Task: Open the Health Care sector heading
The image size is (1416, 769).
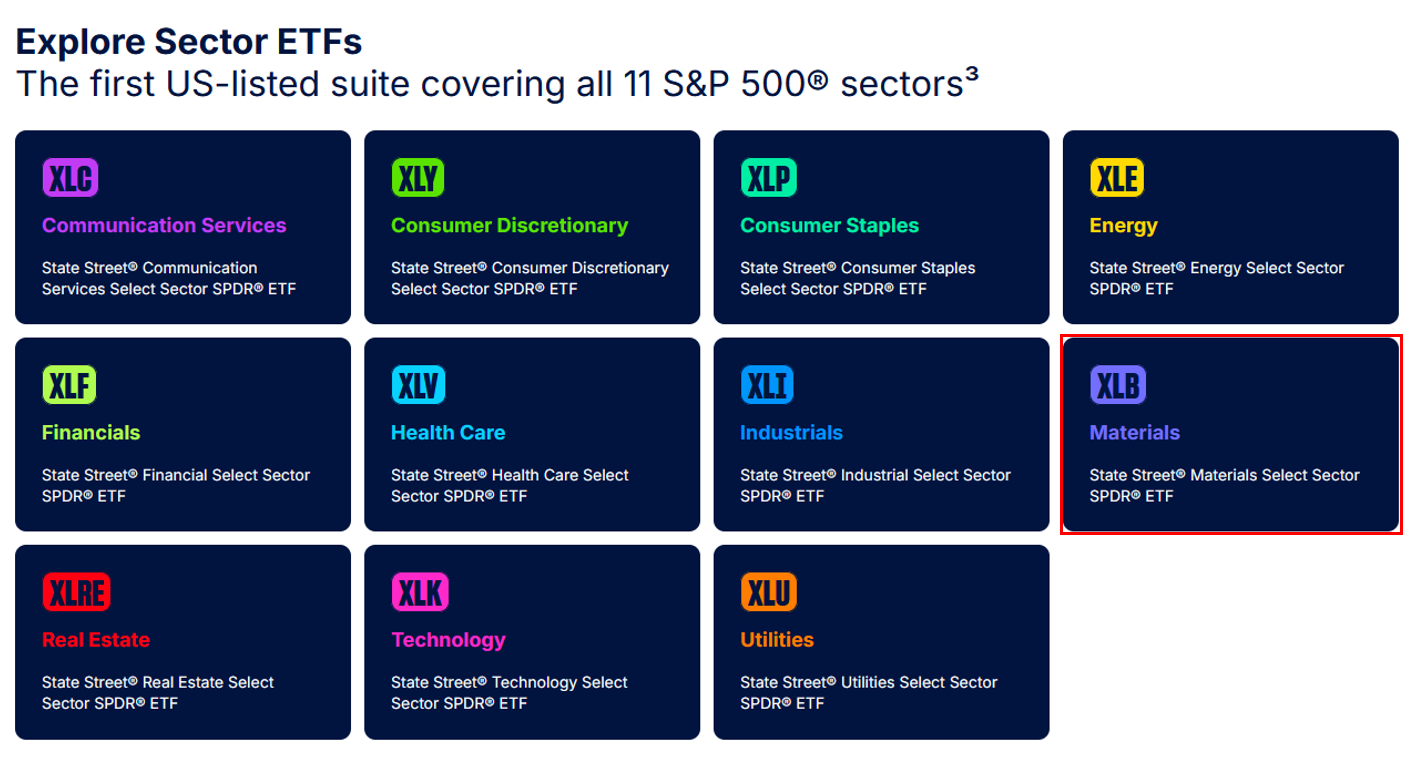Action: click(448, 432)
